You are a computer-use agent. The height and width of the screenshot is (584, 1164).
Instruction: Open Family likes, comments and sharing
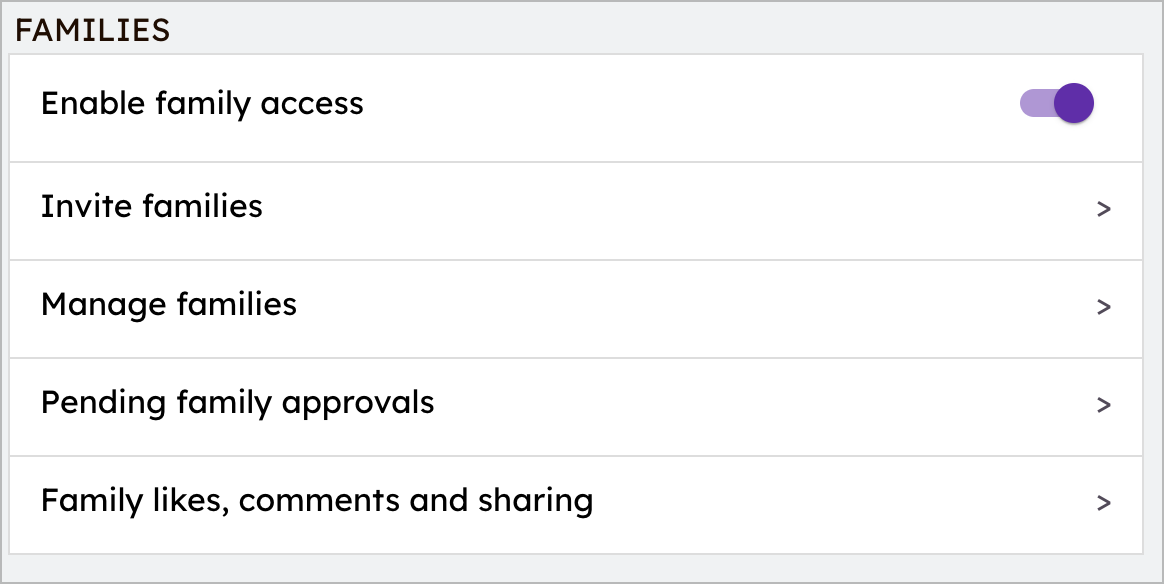(x=317, y=500)
